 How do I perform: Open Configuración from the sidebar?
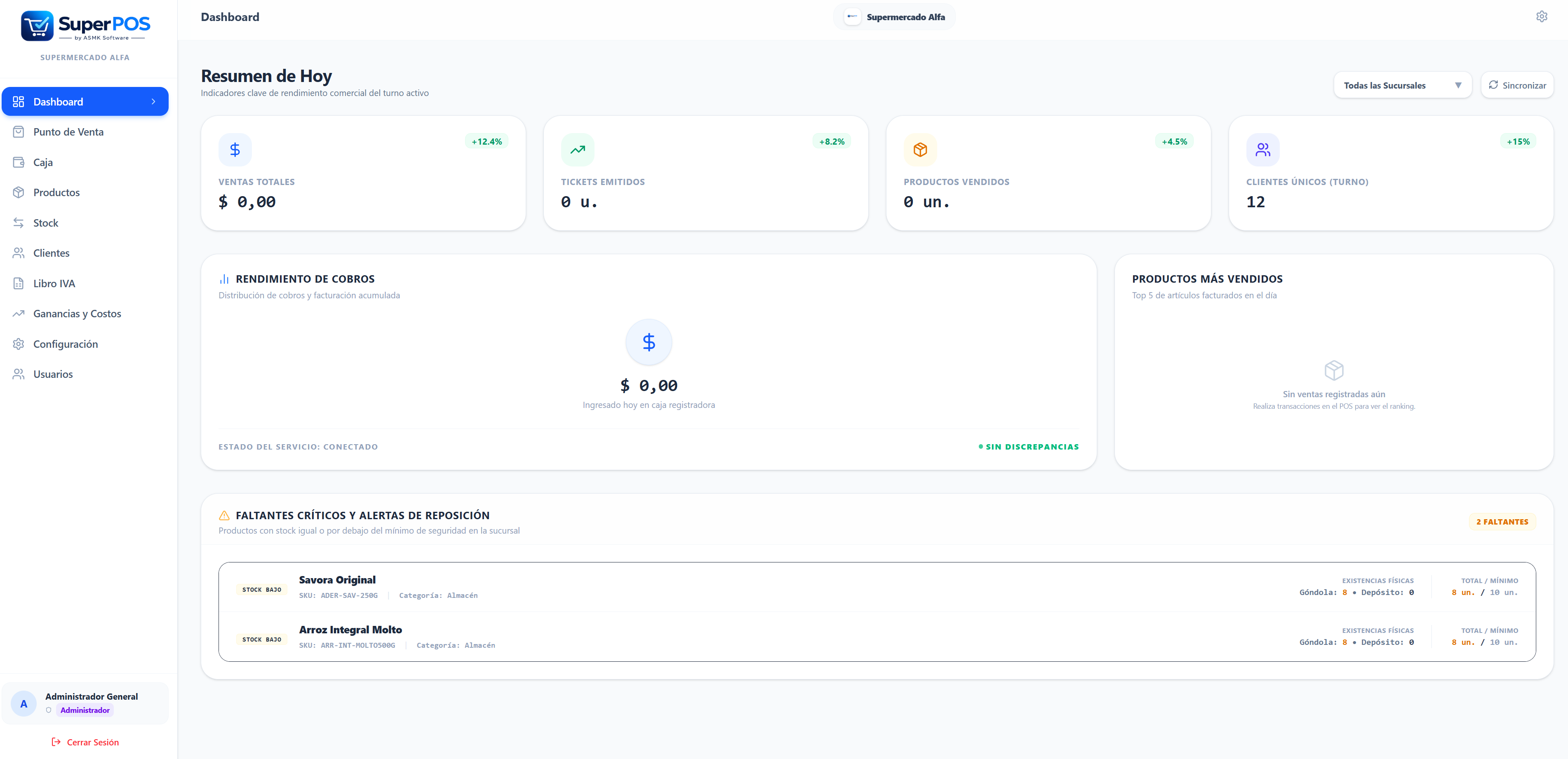(85, 344)
